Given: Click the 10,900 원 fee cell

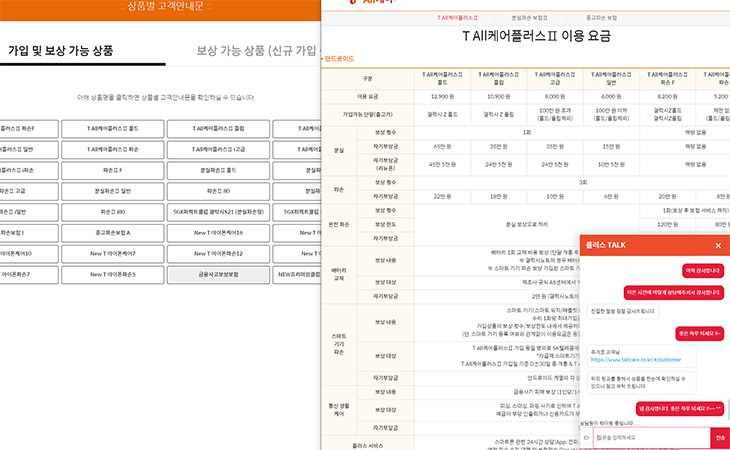Looking at the screenshot, I should click(x=499, y=97).
